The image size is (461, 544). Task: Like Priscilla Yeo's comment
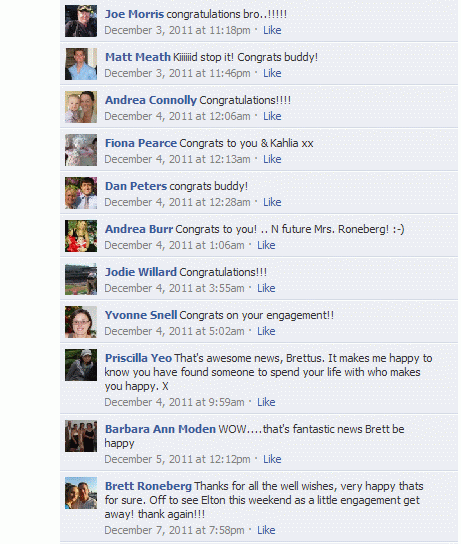pyautogui.click(x=266, y=402)
